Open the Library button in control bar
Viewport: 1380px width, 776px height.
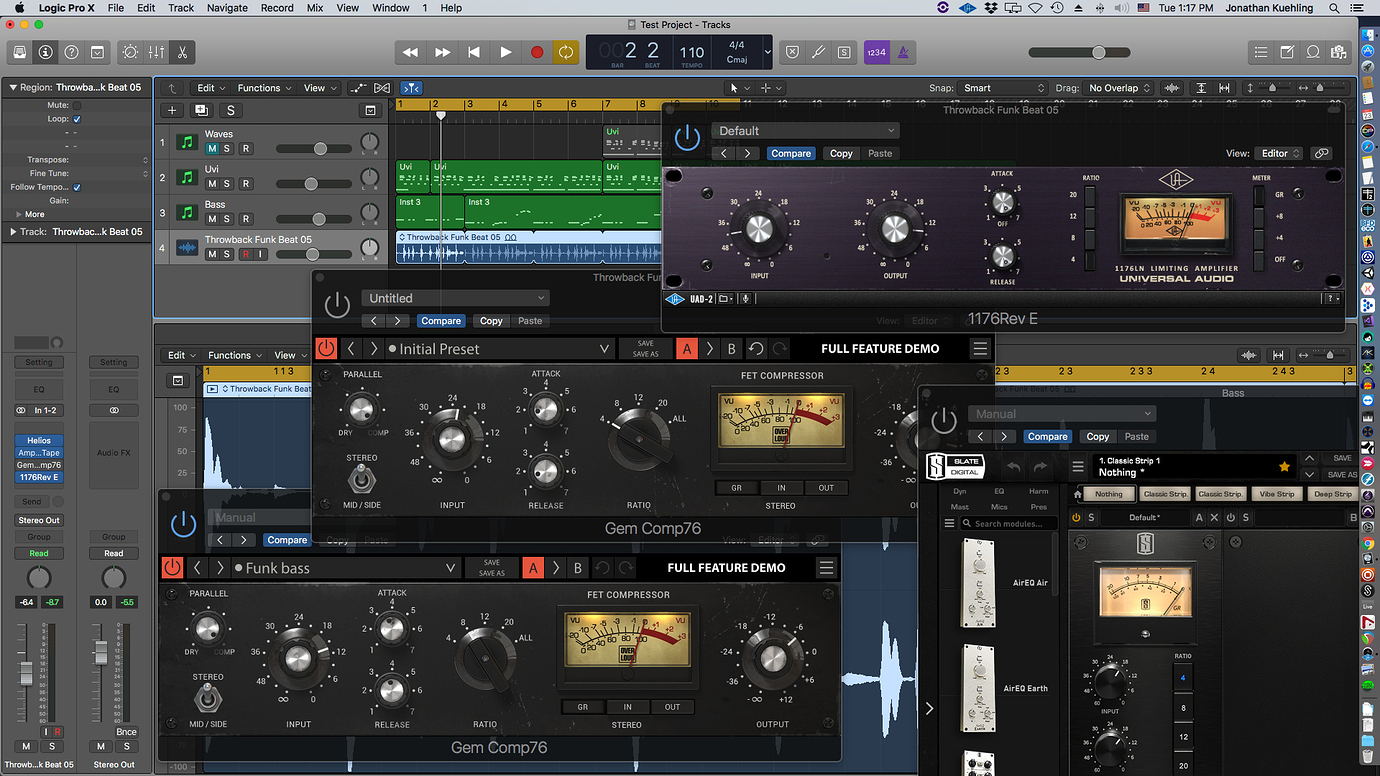coord(19,52)
